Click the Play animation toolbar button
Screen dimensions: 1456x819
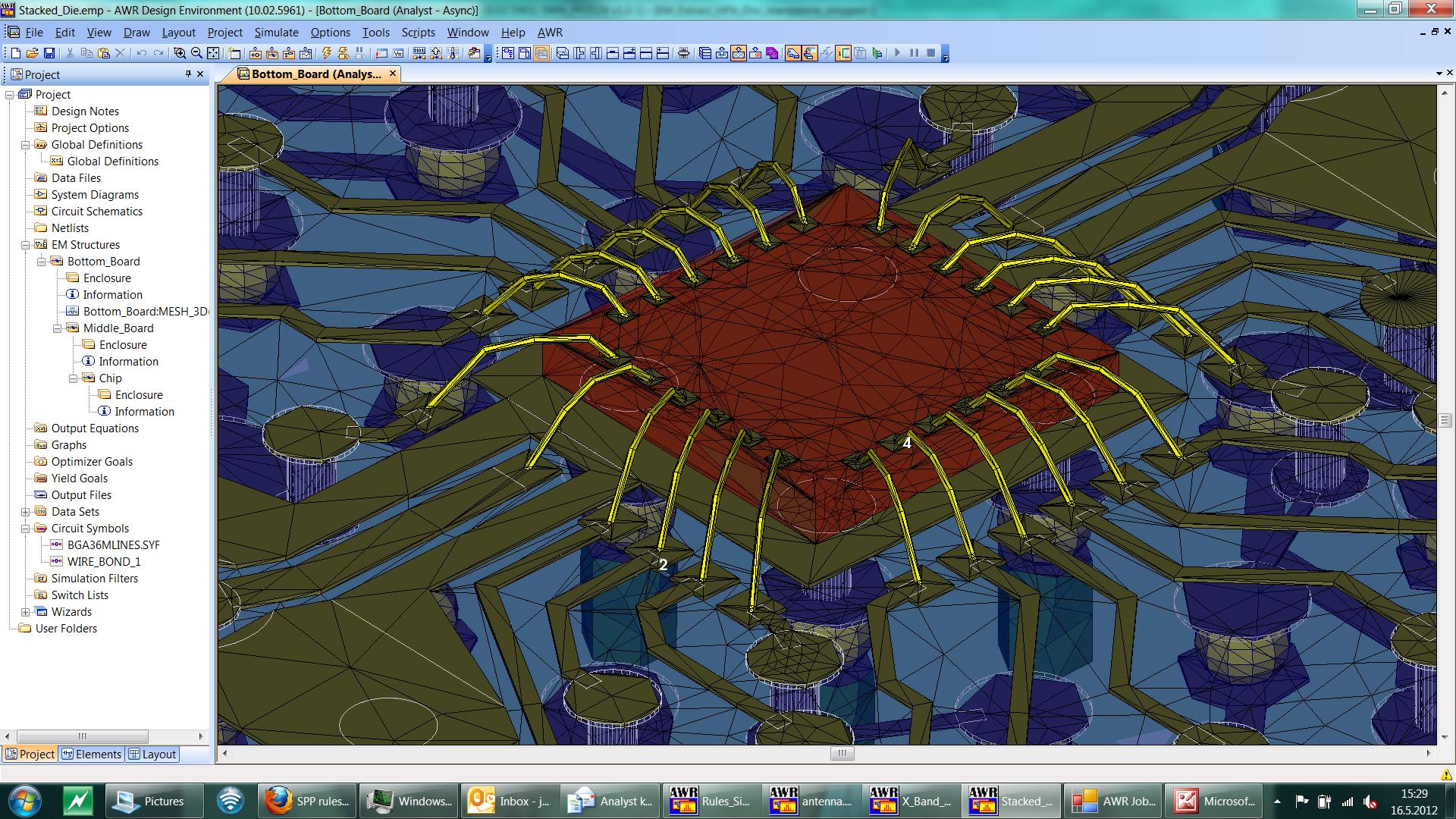pyautogui.click(x=897, y=53)
